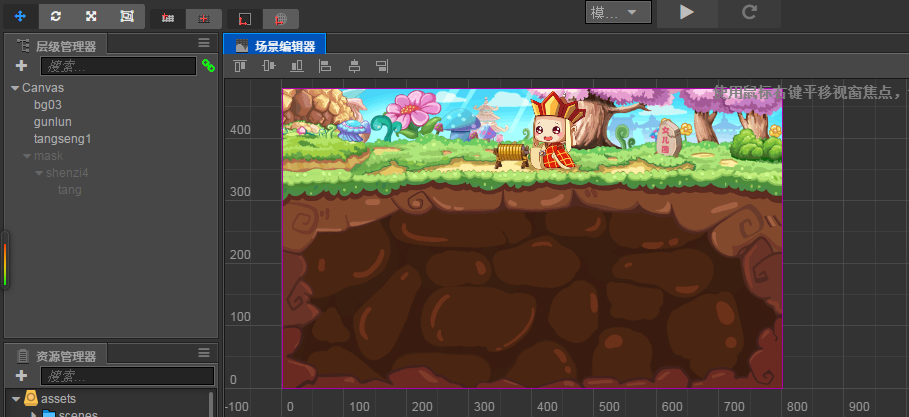The height and width of the screenshot is (417, 909).
Task: Select the Scale transform tool
Action: coord(91,16)
